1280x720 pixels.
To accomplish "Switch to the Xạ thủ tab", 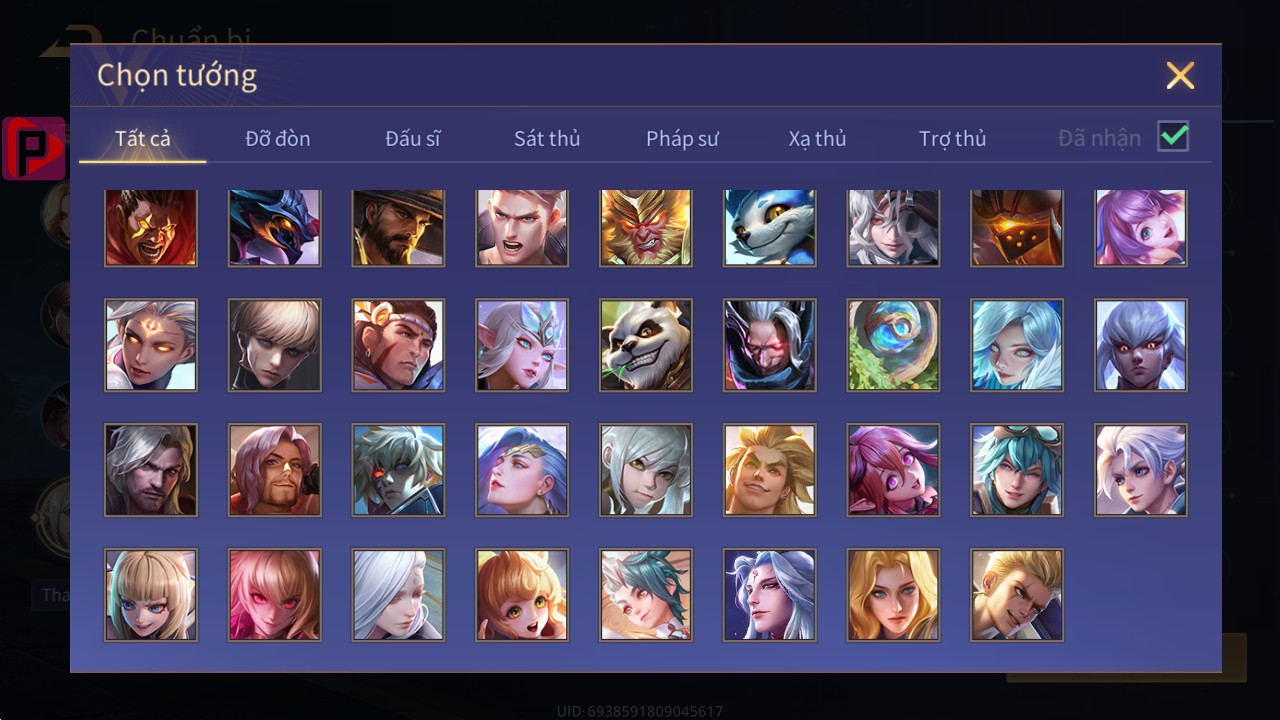I will (817, 138).
